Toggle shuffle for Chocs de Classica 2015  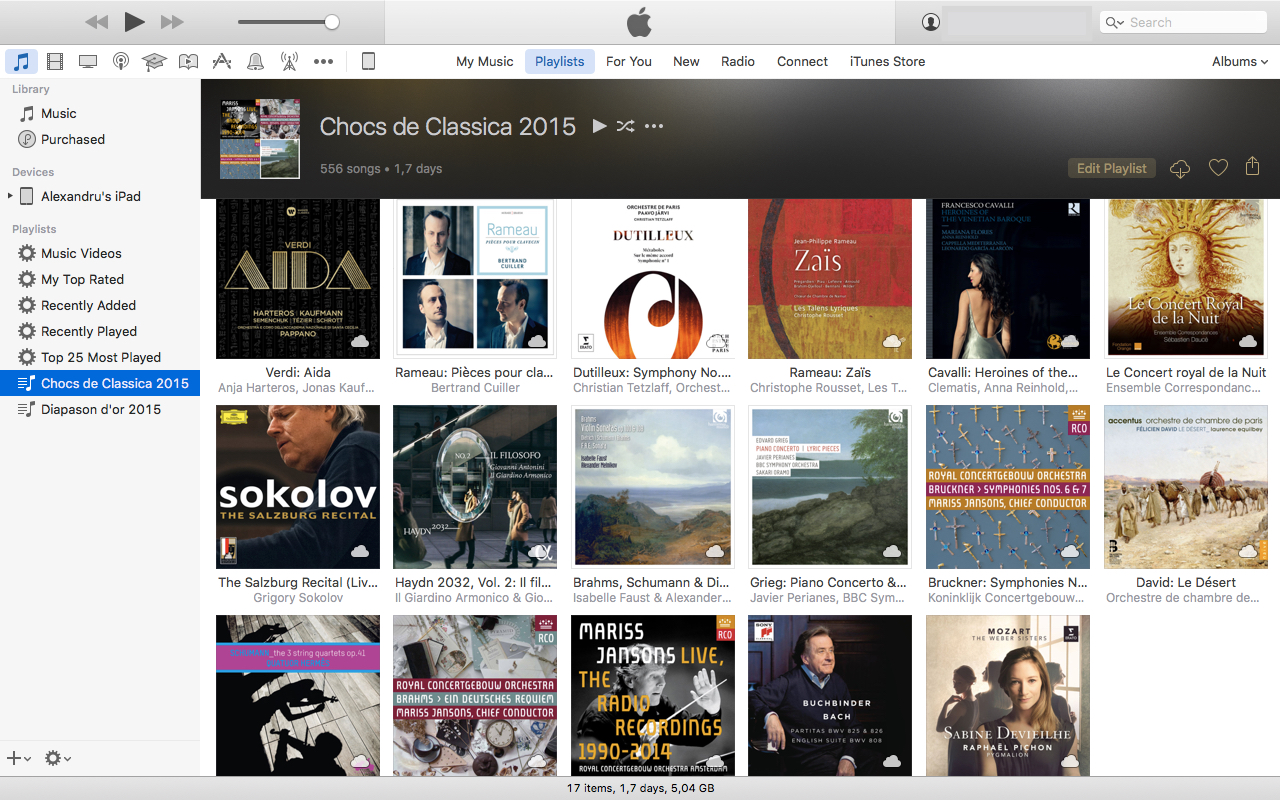625,126
